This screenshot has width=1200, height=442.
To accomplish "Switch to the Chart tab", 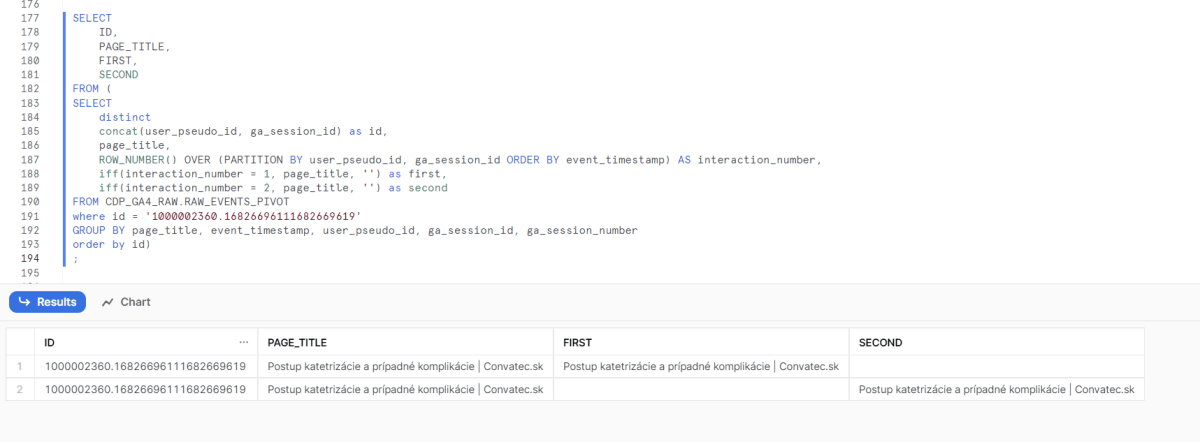I will tap(126, 302).
